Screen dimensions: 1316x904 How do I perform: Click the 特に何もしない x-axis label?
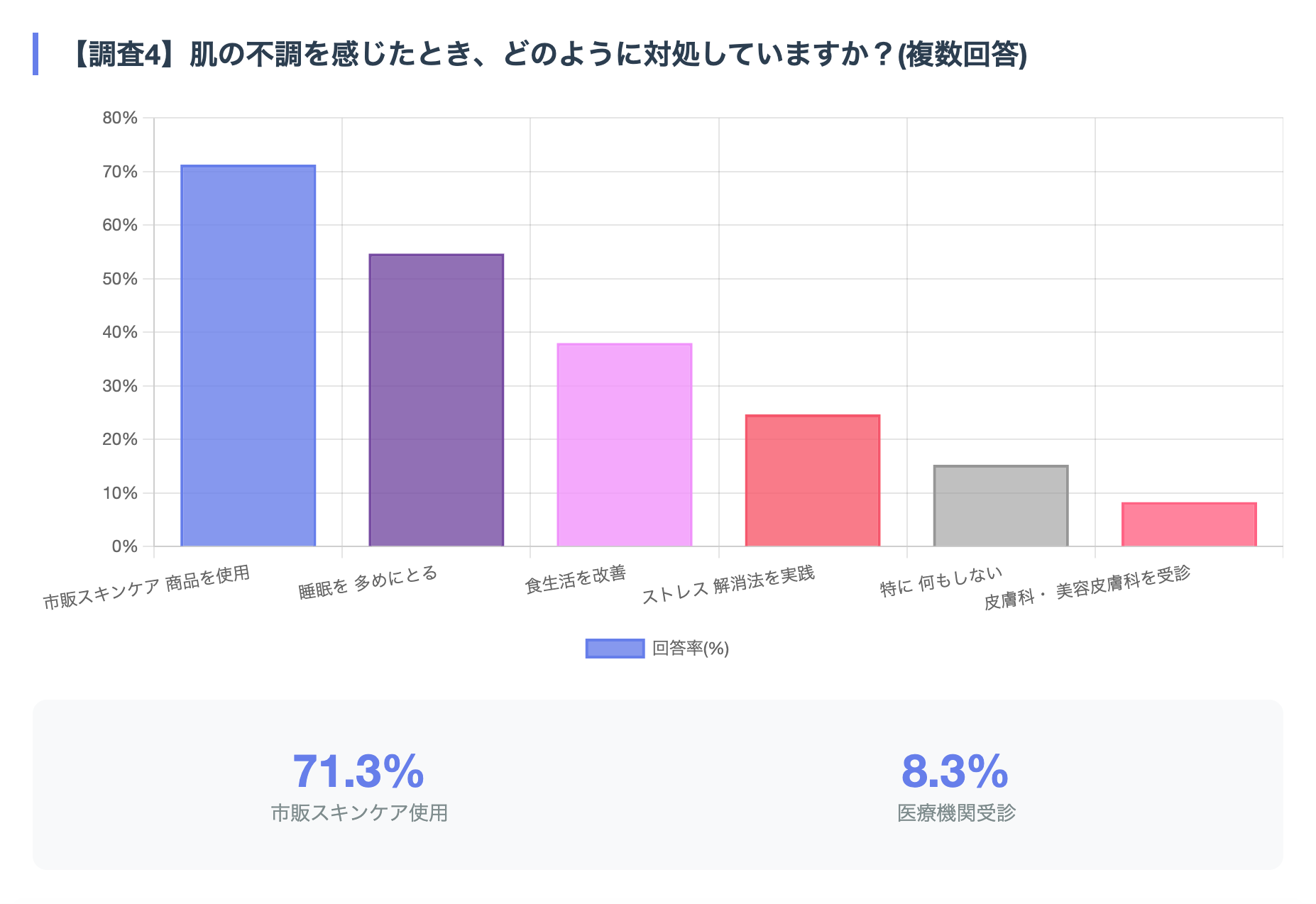coord(941,582)
